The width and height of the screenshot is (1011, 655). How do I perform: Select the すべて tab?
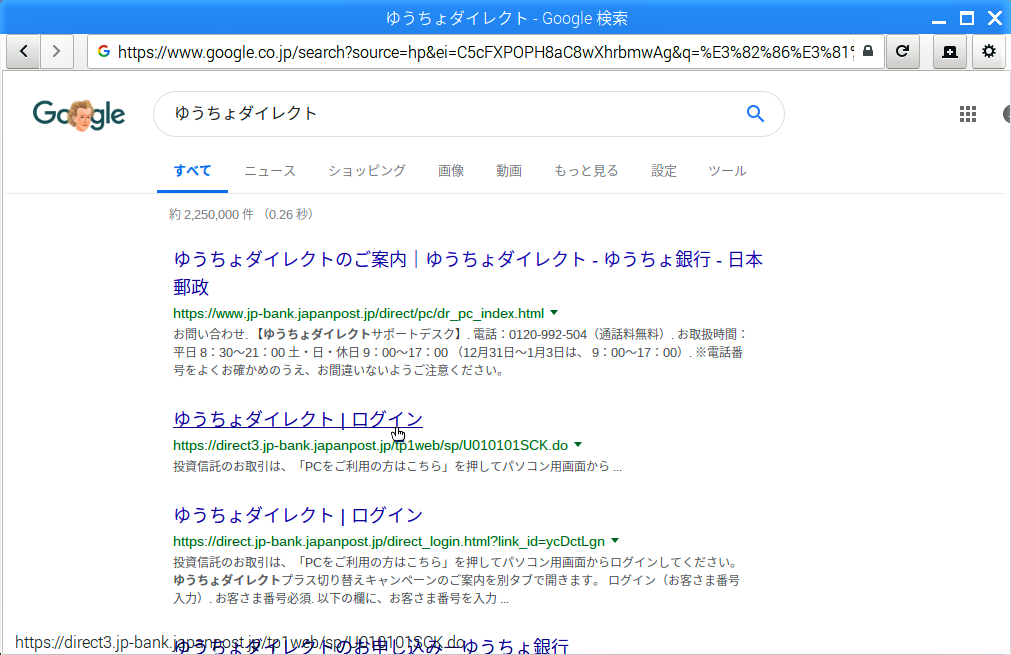click(192, 171)
